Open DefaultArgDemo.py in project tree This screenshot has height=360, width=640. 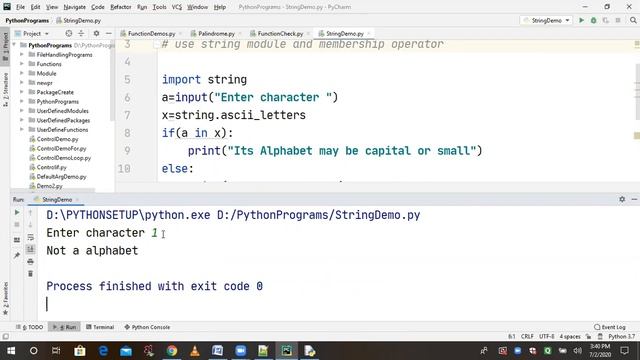[61, 177]
